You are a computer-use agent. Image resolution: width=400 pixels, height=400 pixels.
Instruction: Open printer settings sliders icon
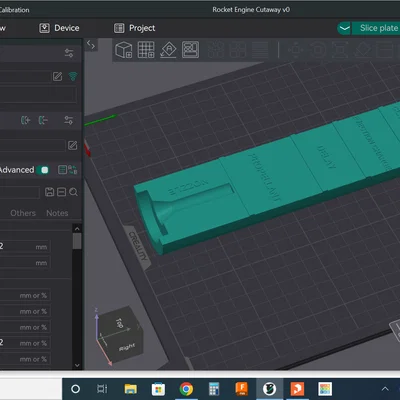tap(69, 53)
